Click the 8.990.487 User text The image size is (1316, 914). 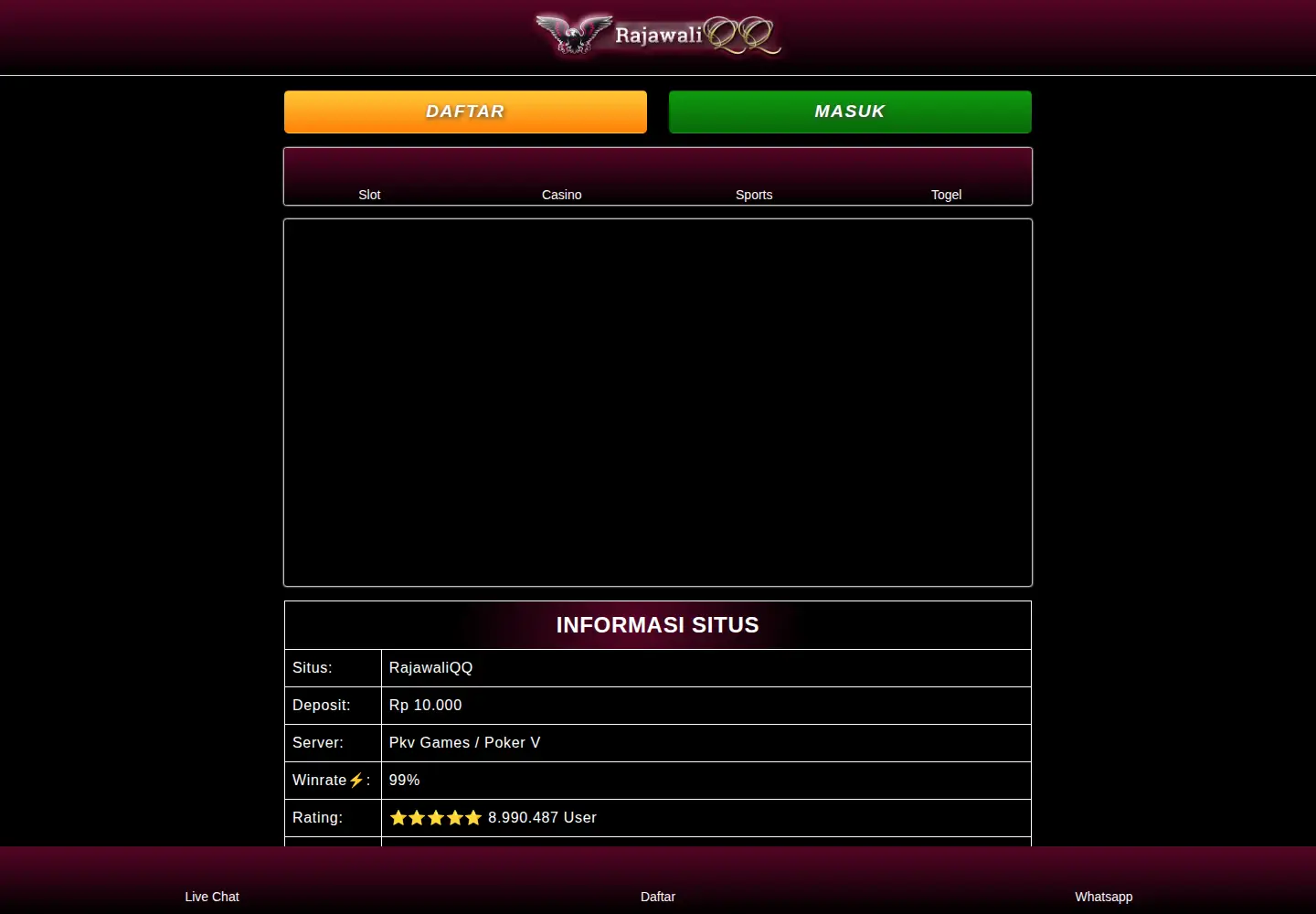[542, 818]
